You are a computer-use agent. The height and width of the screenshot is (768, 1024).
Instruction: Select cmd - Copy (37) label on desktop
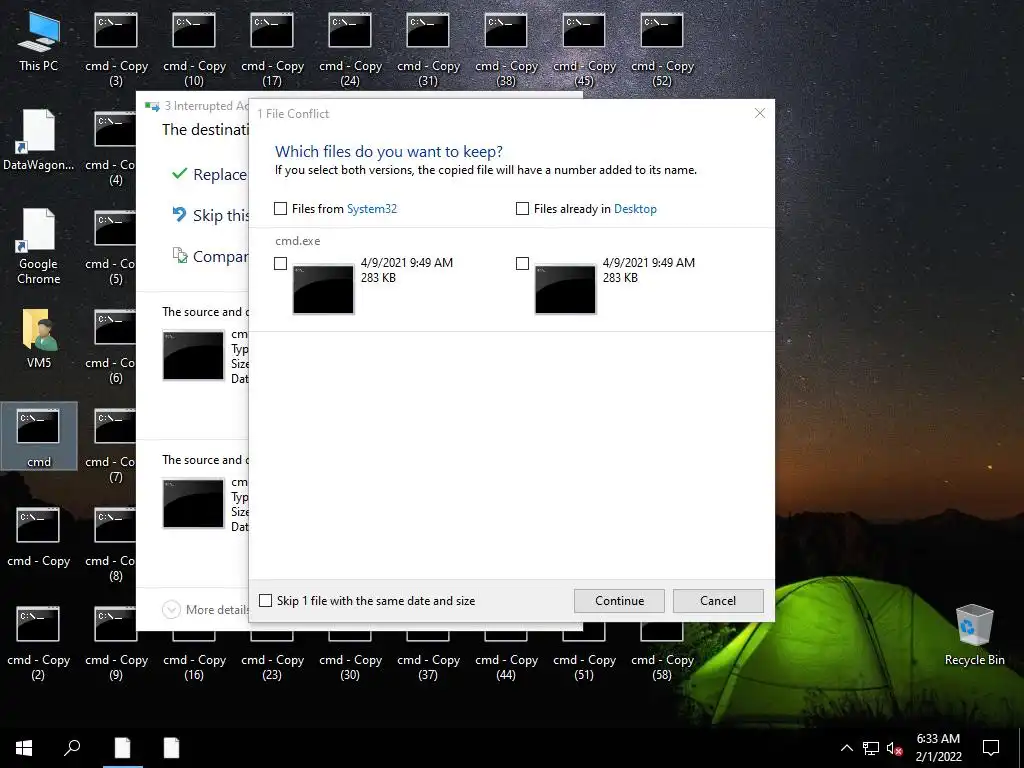point(428,667)
